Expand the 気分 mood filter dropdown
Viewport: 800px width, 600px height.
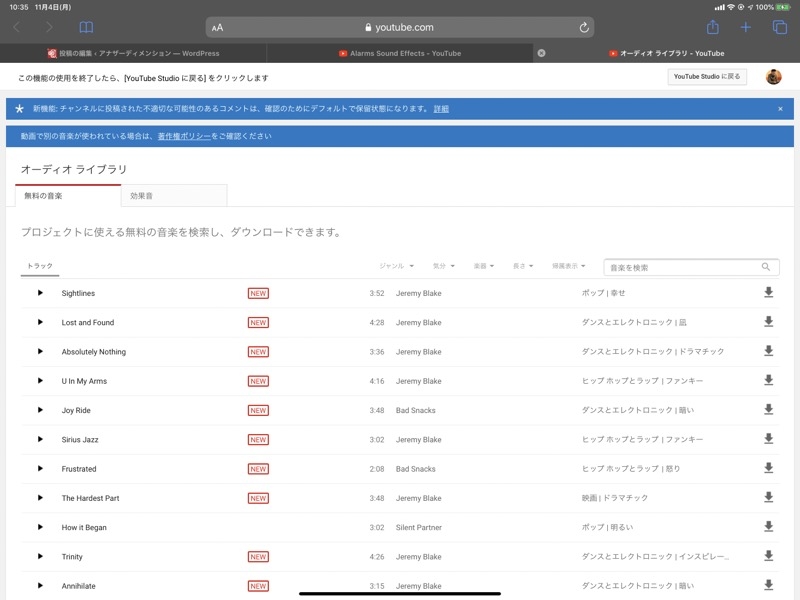(443, 266)
